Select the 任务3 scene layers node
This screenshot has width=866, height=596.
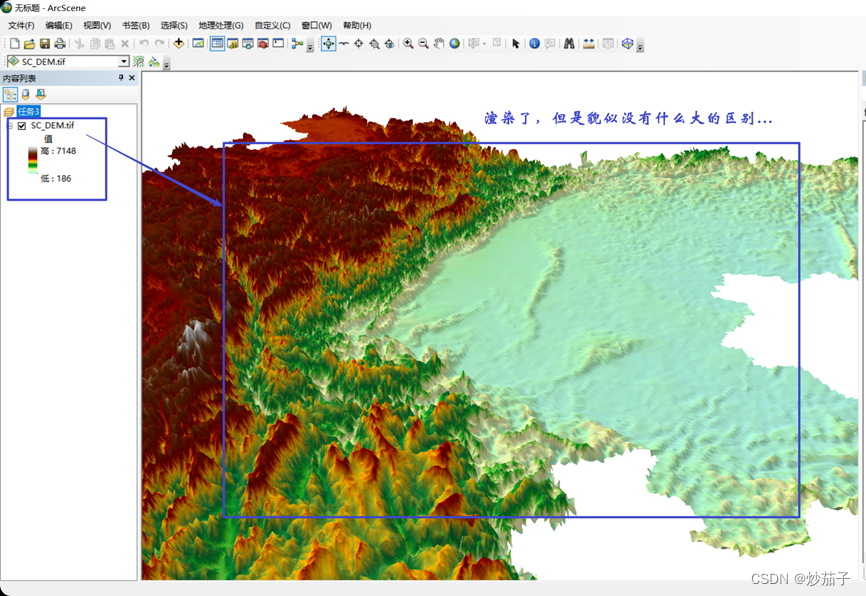click(29, 112)
